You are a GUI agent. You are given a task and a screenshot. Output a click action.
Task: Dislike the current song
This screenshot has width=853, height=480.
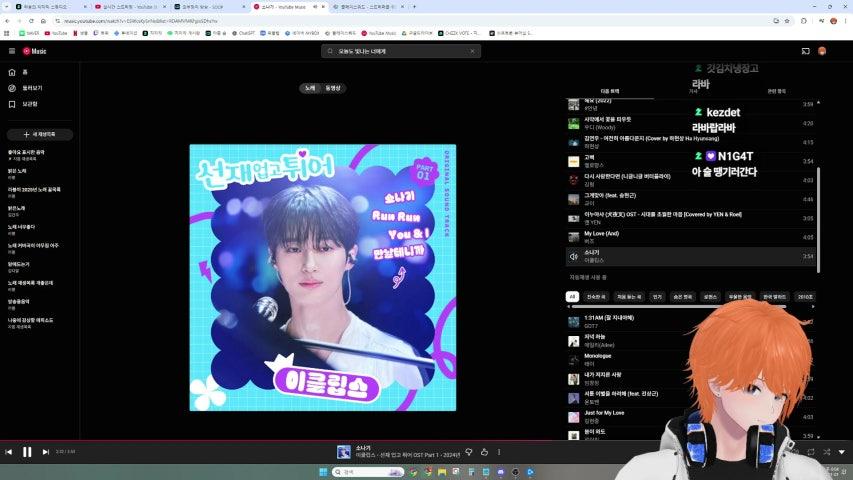(468, 452)
